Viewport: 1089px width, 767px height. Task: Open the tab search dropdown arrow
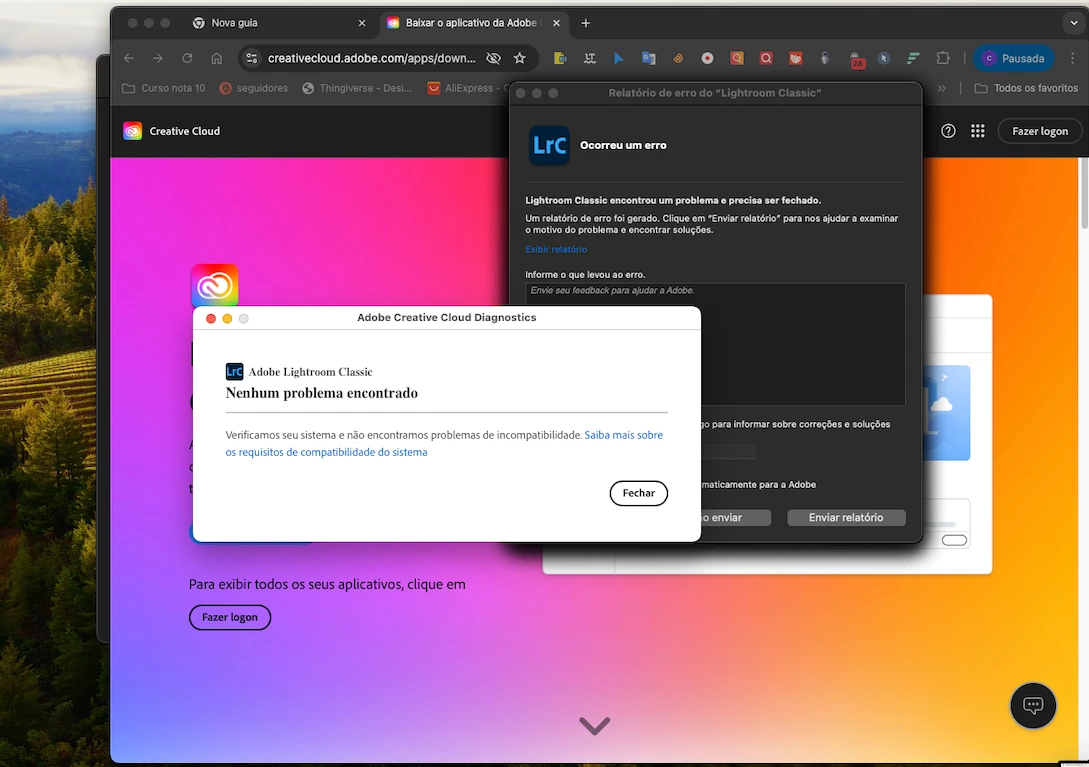click(1074, 23)
